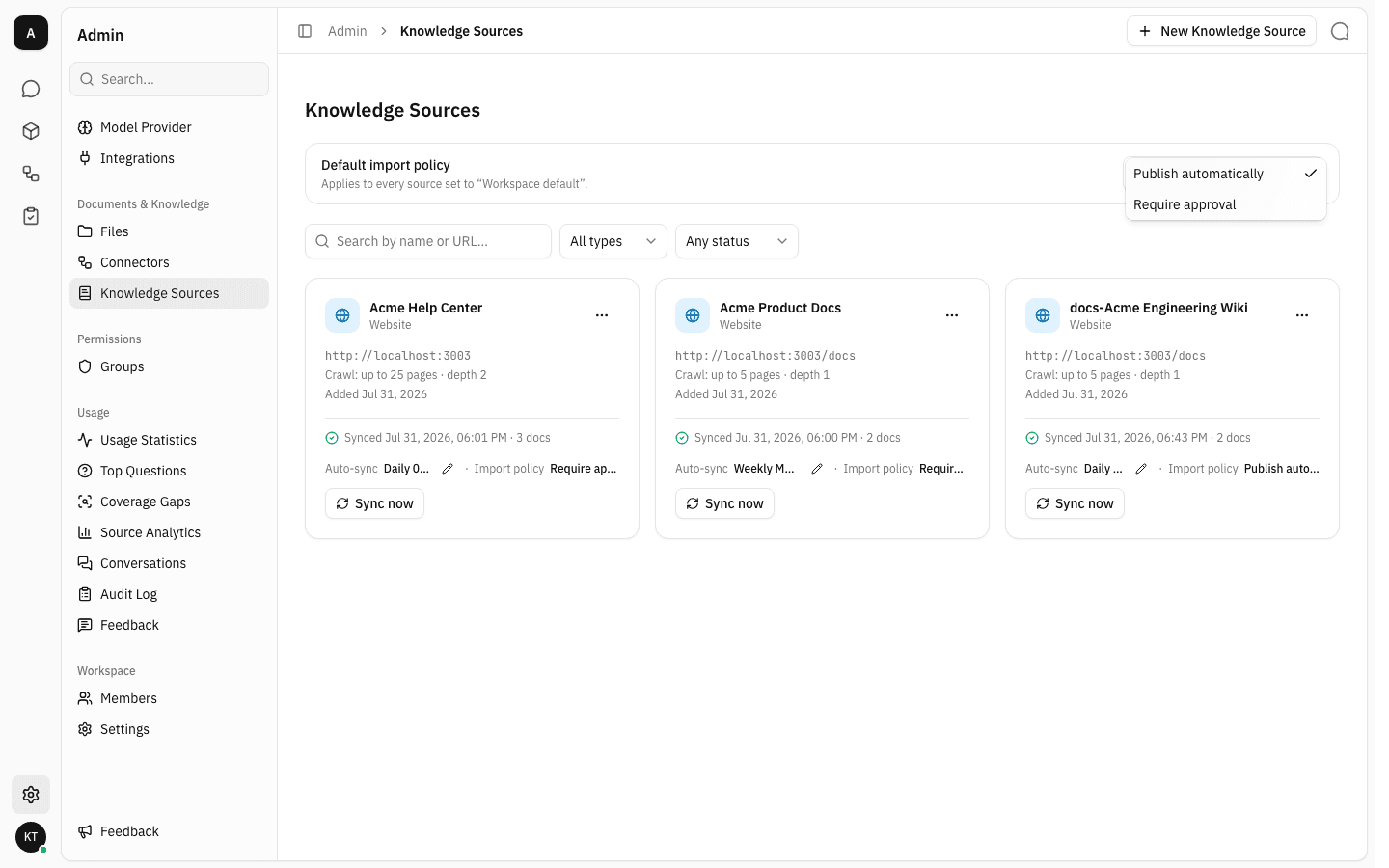Go to Files page
This screenshot has width=1389, height=868.
(x=169, y=231)
